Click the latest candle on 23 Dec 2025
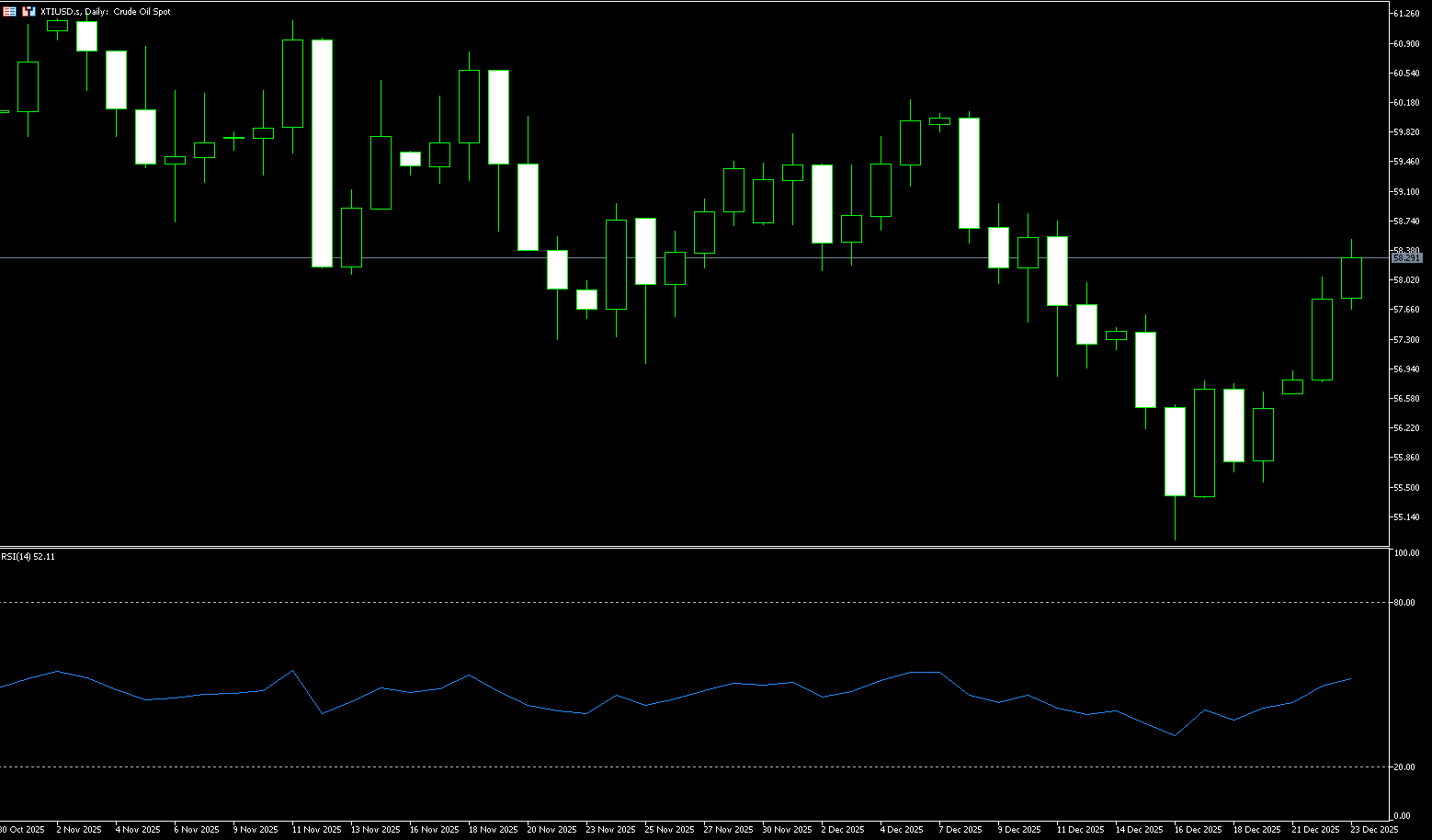The width and height of the screenshot is (1432, 840). [1351, 278]
